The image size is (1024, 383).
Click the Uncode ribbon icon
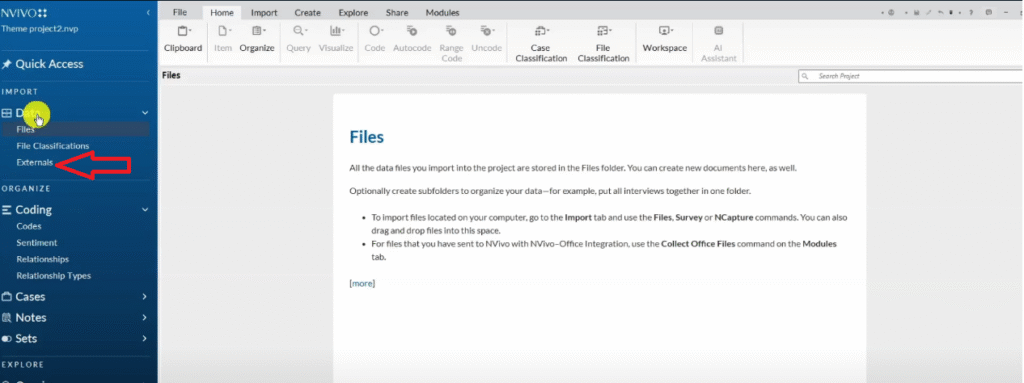pos(486,31)
